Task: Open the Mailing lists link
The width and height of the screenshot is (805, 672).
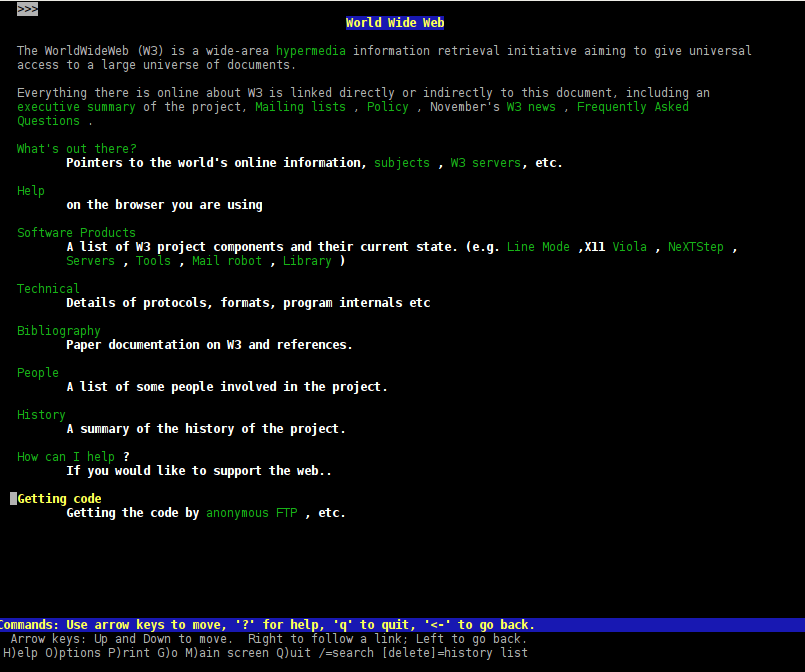Action: (300, 107)
